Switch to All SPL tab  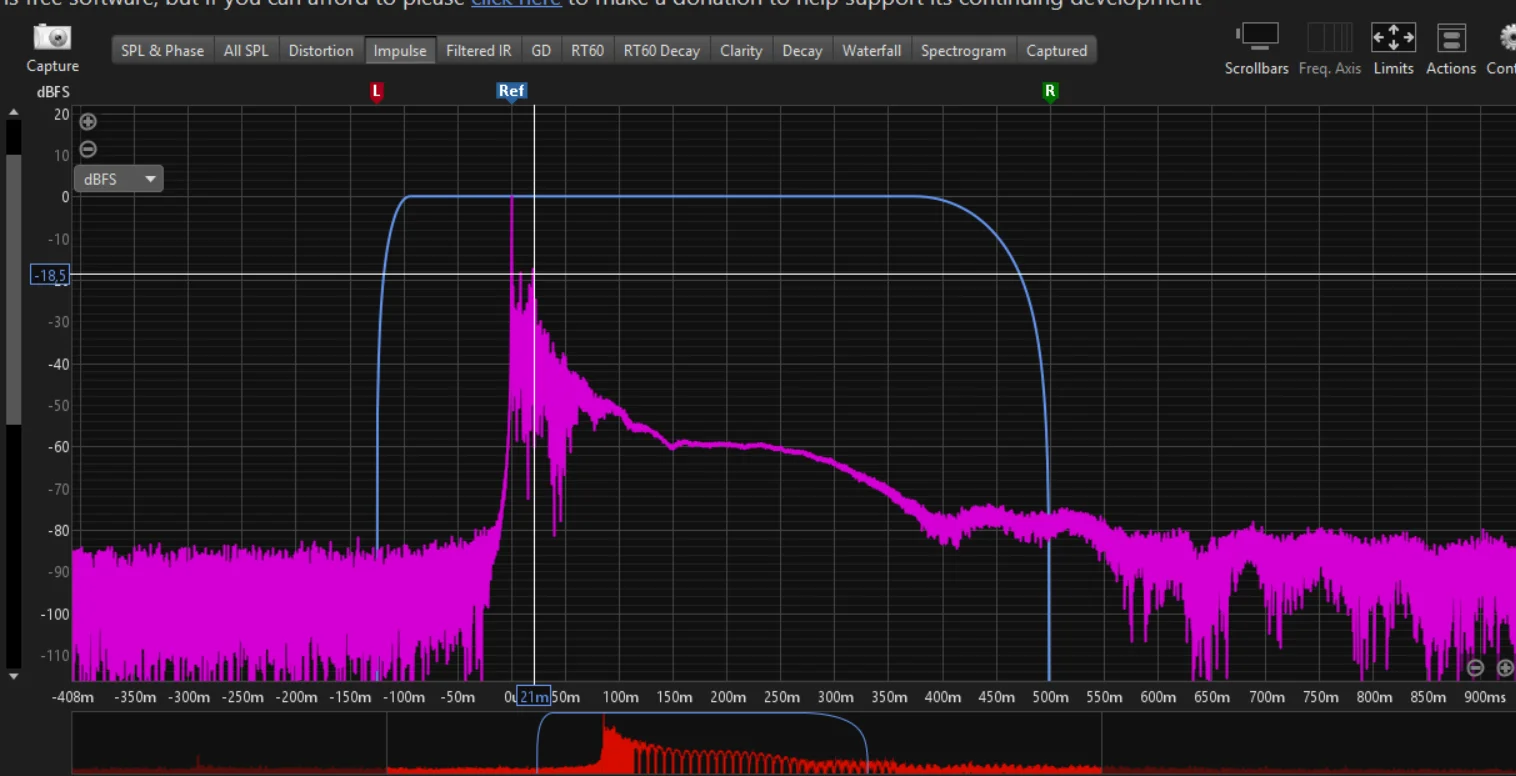point(246,50)
